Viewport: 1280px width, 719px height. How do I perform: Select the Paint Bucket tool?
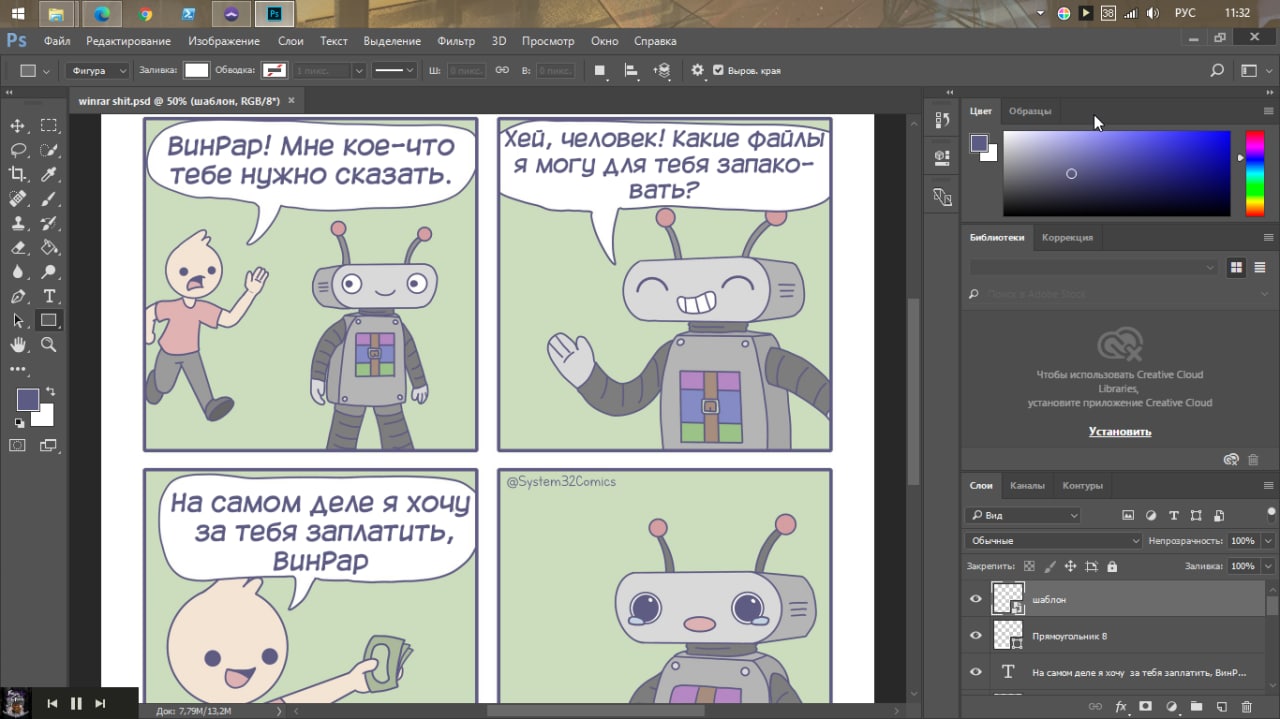[x=48, y=247]
